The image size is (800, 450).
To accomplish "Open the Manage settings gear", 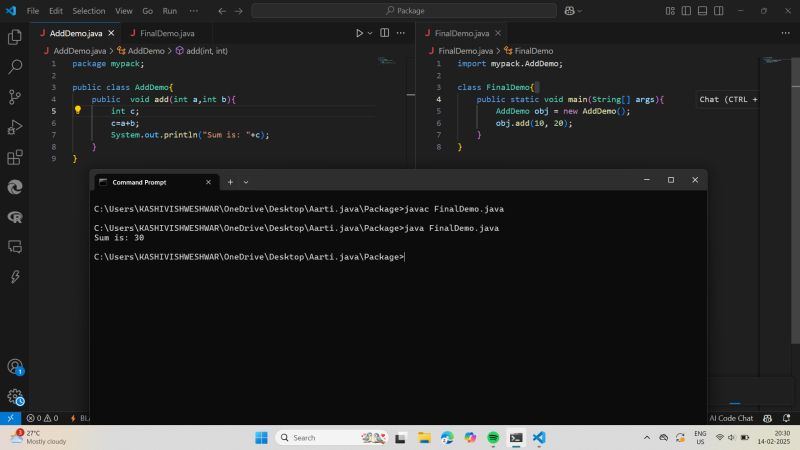I will click(x=15, y=396).
